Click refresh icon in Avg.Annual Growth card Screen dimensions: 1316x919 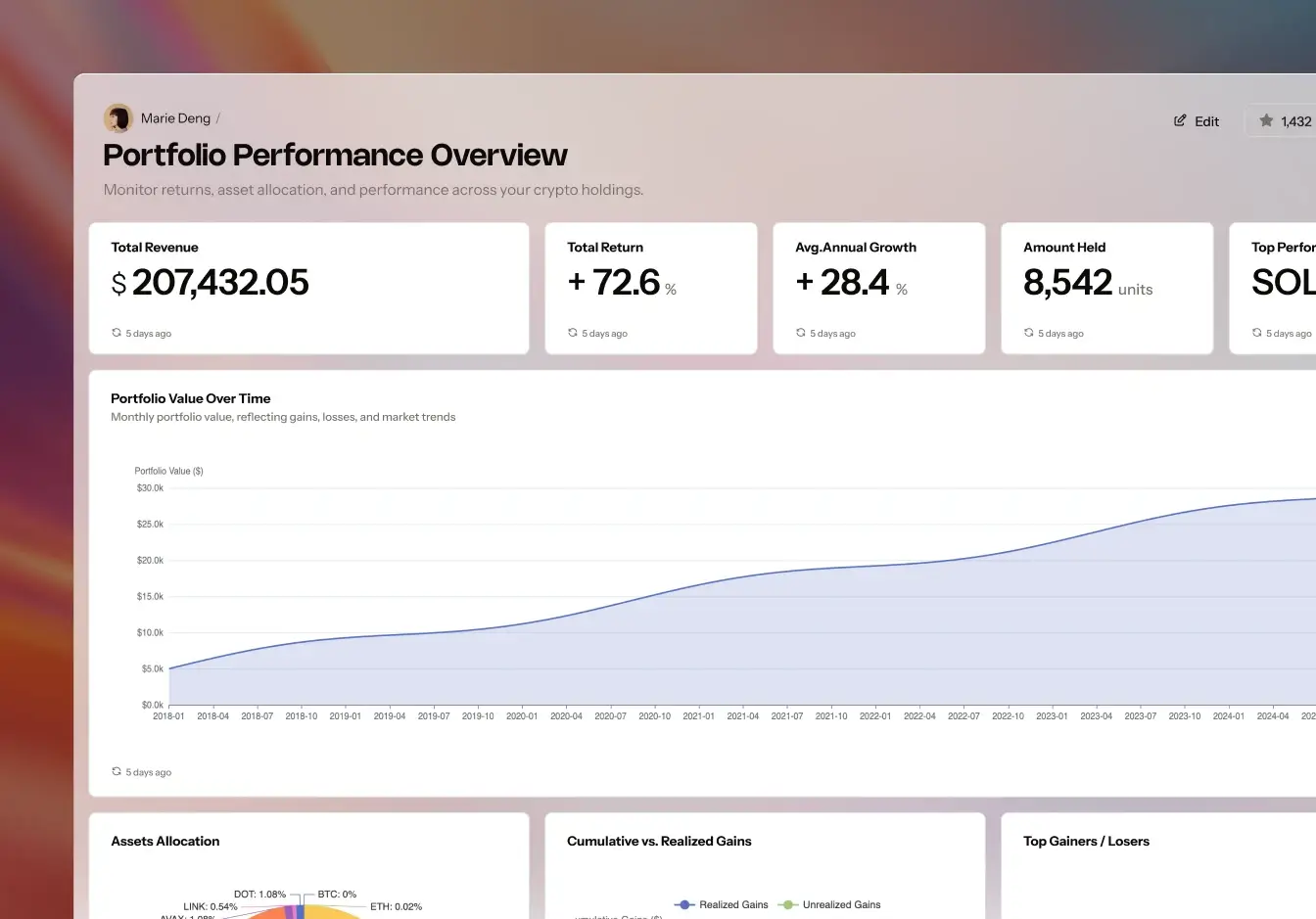[x=801, y=333]
